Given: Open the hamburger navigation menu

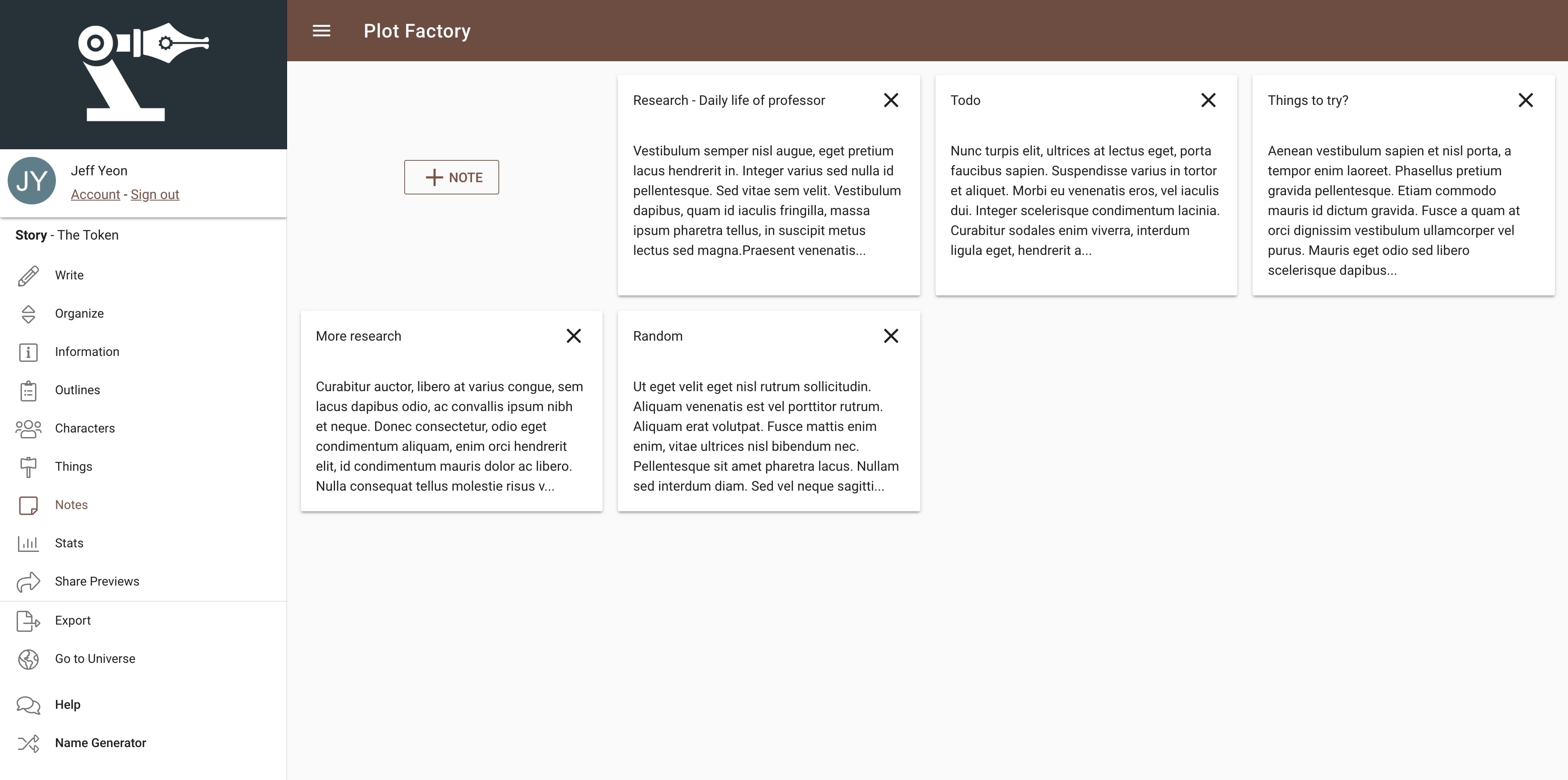Looking at the screenshot, I should pyautogui.click(x=322, y=30).
